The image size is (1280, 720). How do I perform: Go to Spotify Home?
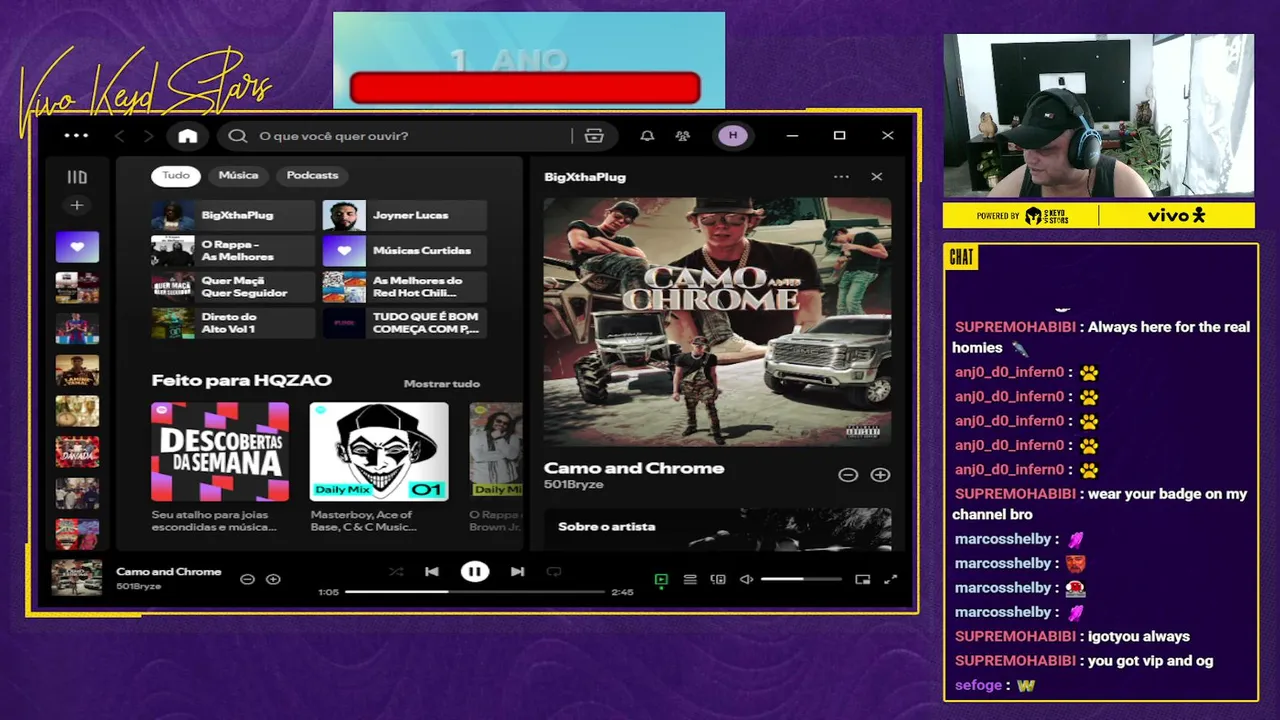pos(188,136)
